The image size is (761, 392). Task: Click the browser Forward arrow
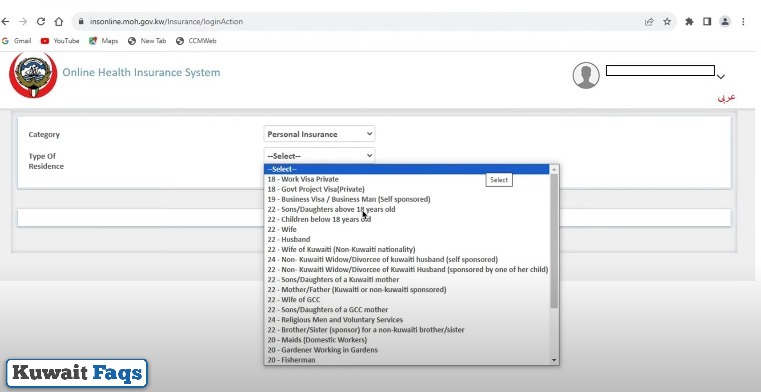tap(23, 21)
